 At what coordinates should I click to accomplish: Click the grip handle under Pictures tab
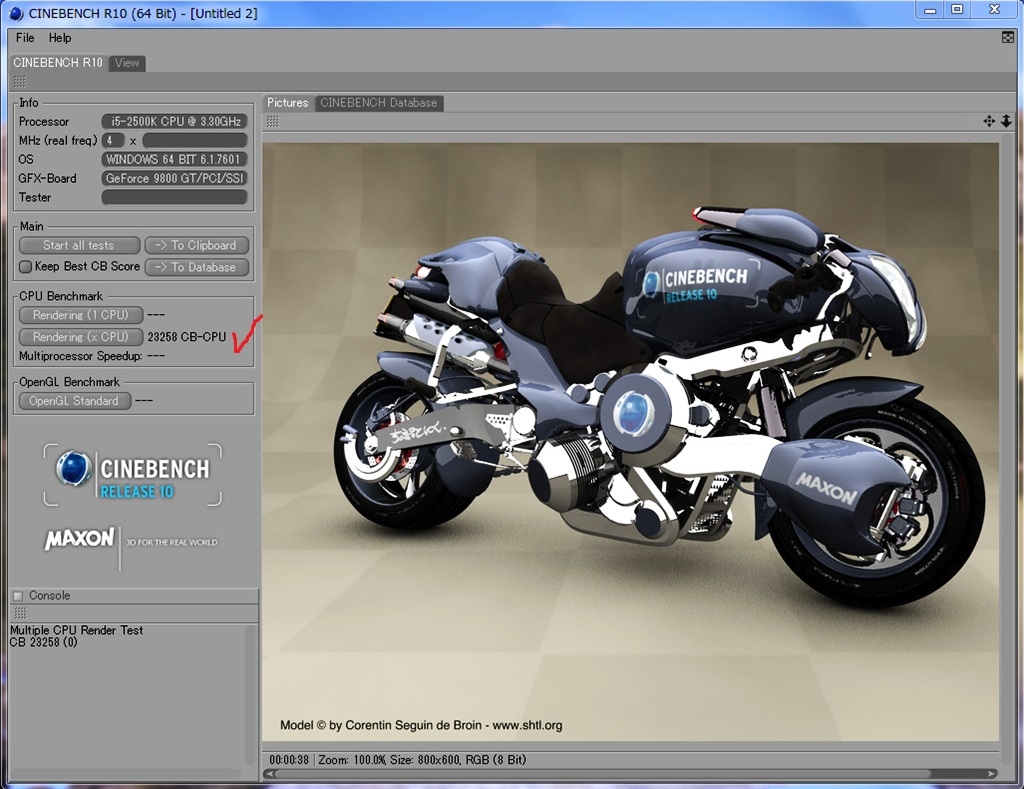[272, 121]
